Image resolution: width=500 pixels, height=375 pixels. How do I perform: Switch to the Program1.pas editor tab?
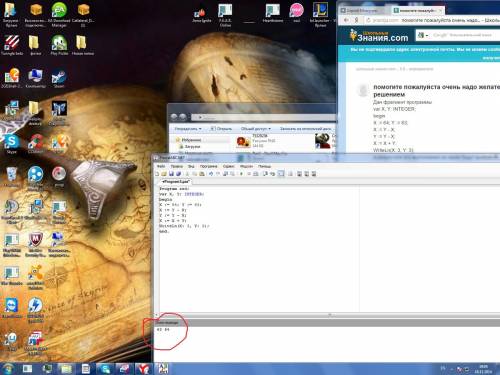pyautogui.click(x=175, y=182)
